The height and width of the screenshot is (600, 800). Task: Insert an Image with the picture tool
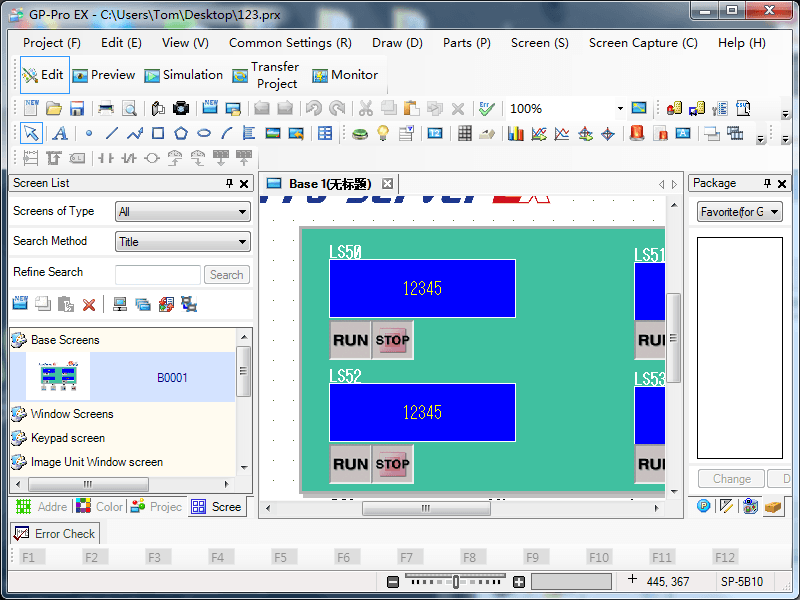(273, 134)
